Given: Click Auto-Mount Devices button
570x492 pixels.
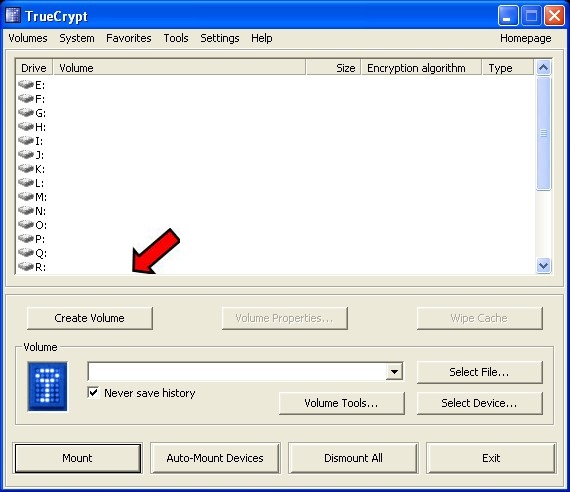Looking at the screenshot, I should (215, 458).
